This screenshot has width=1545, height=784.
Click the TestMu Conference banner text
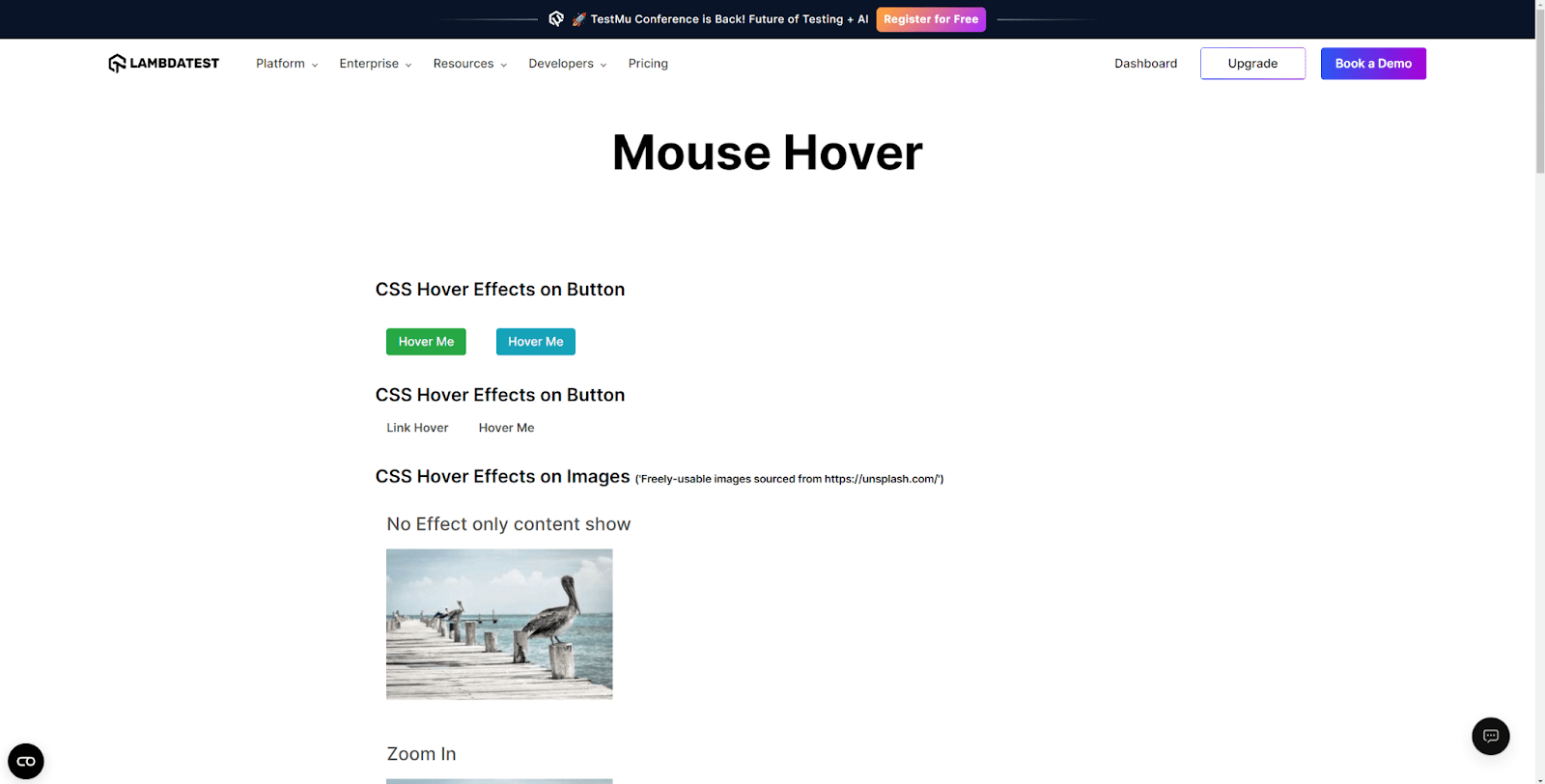pyautogui.click(x=729, y=19)
